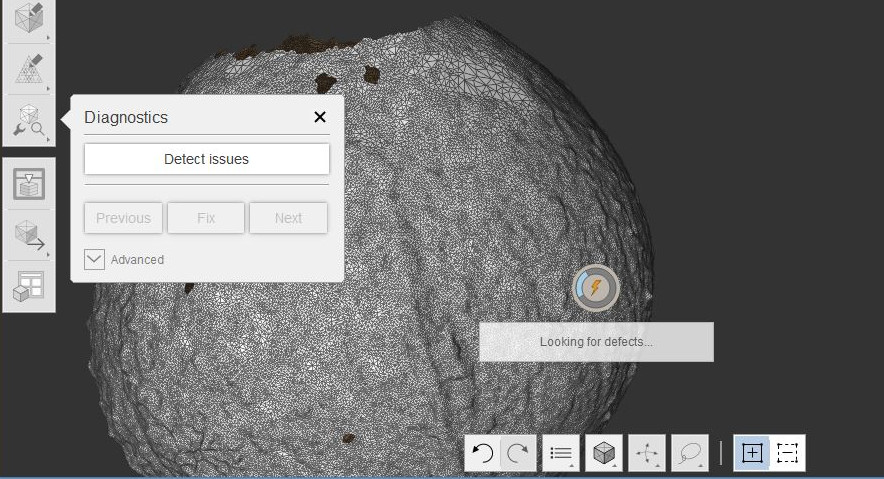Click Detect issues button
This screenshot has width=884, height=479.
[206, 159]
